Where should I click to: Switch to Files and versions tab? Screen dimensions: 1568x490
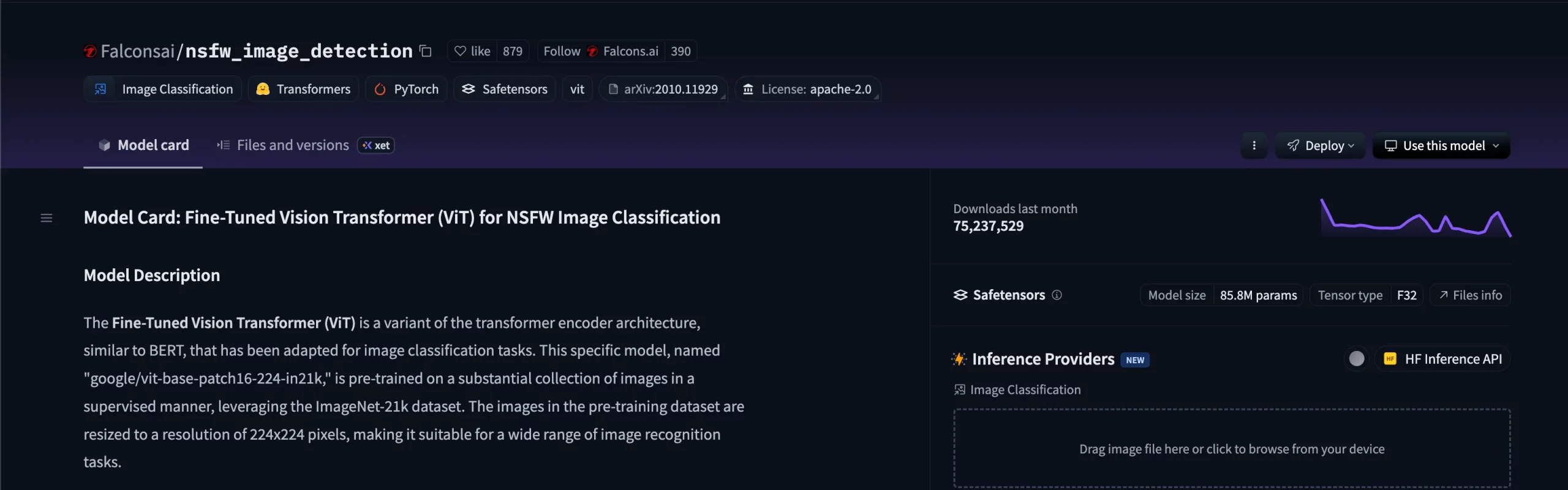283,145
